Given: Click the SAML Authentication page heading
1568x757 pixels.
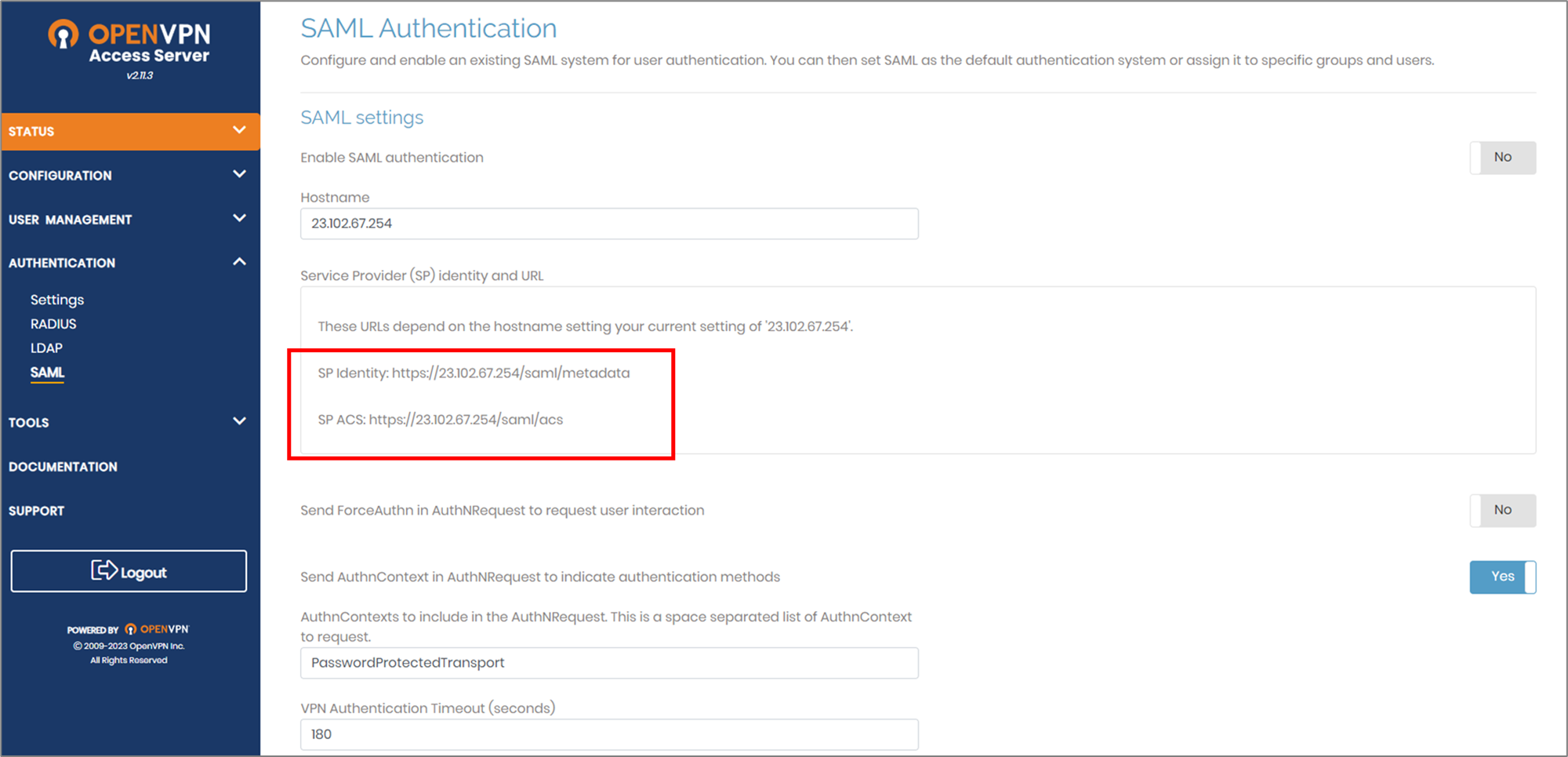Looking at the screenshot, I should click(429, 28).
